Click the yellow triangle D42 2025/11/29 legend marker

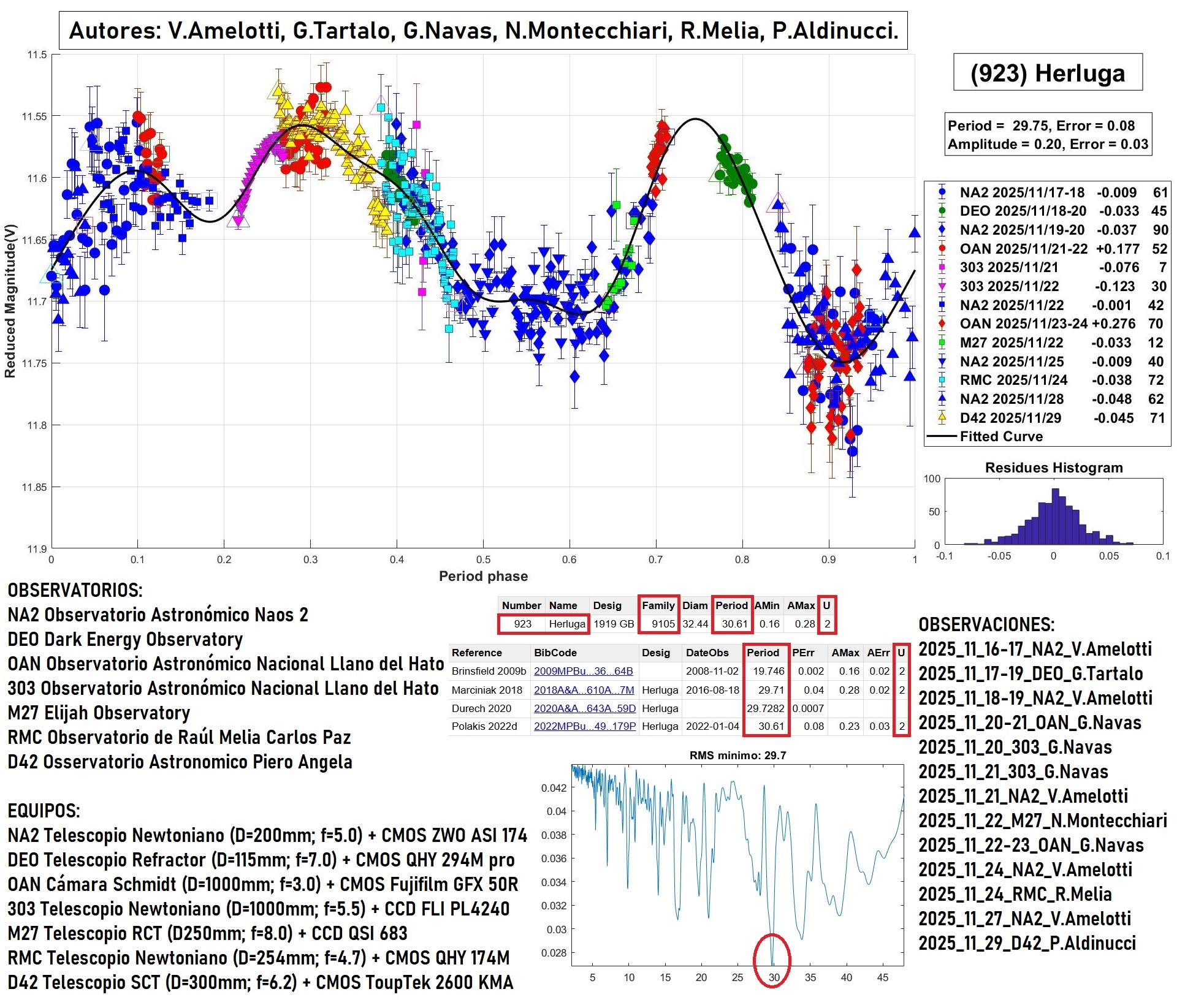(942, 418)
